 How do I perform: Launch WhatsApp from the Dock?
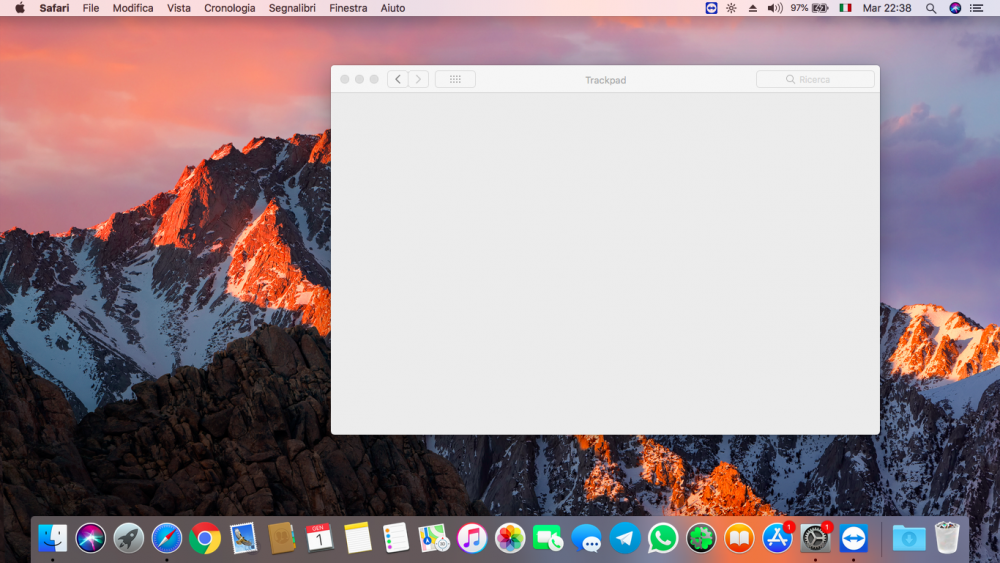663,539
